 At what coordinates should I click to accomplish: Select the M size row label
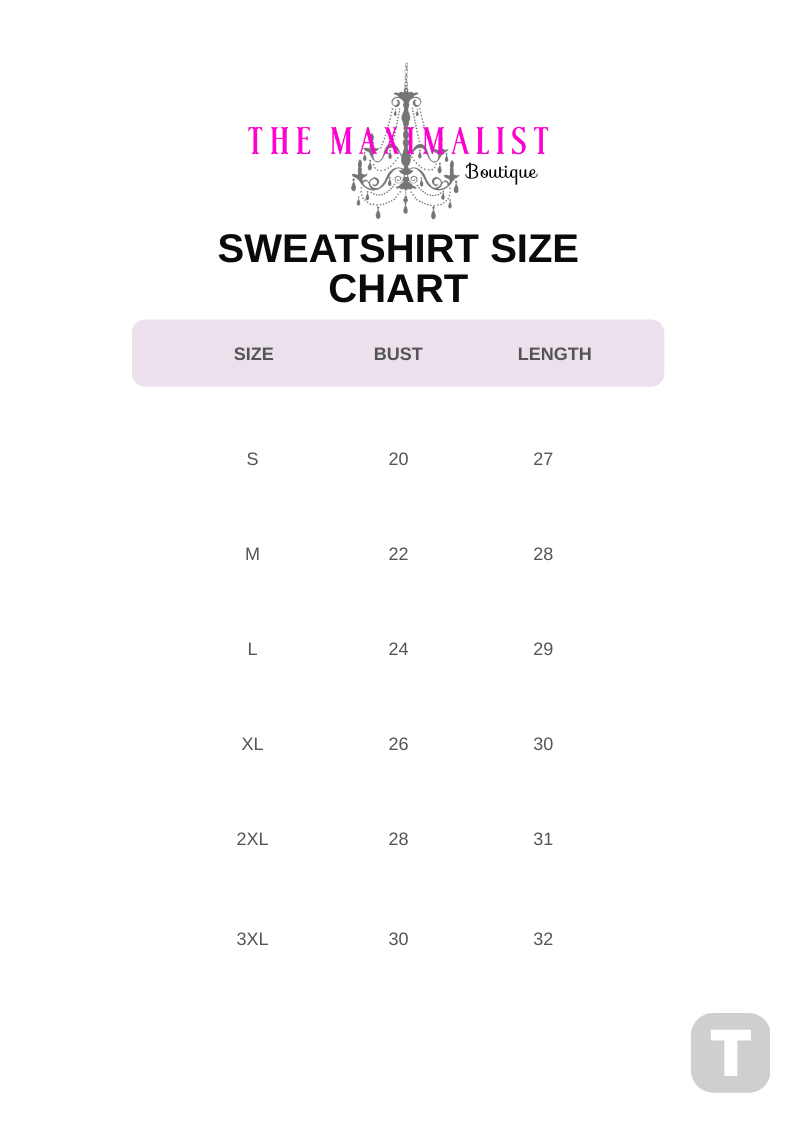pos(252,554)
